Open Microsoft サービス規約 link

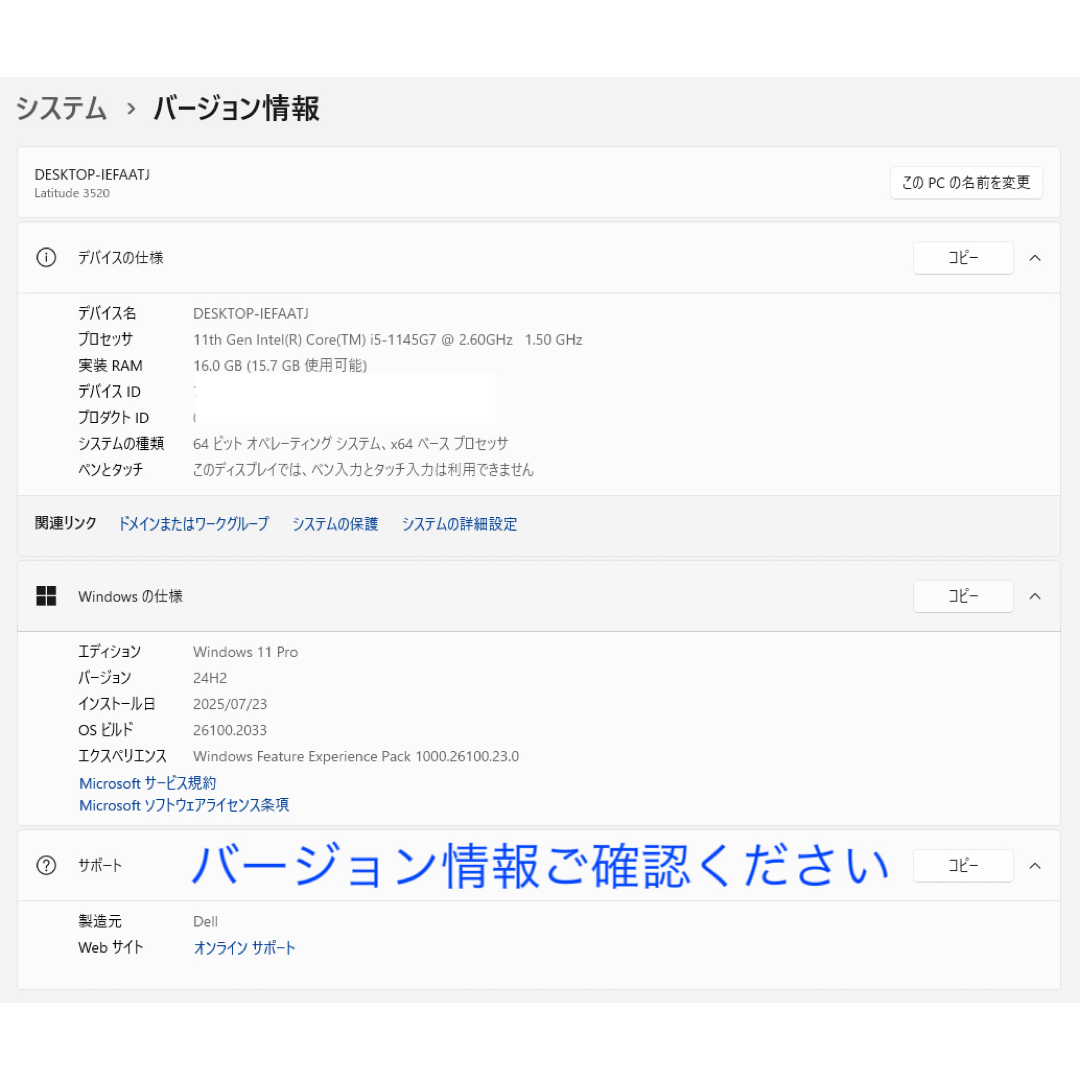pos(147,783)
